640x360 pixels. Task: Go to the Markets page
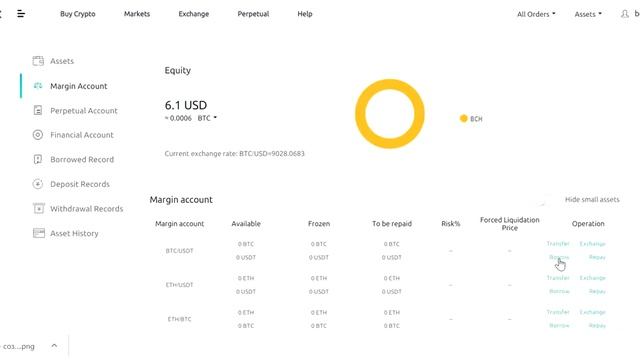pos(137,14)
